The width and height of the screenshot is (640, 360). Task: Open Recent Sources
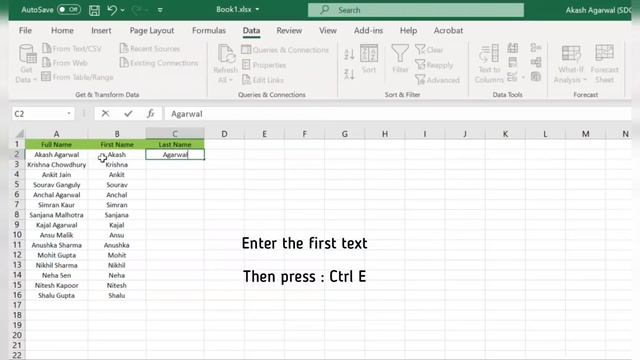click(x=149, y=49)
